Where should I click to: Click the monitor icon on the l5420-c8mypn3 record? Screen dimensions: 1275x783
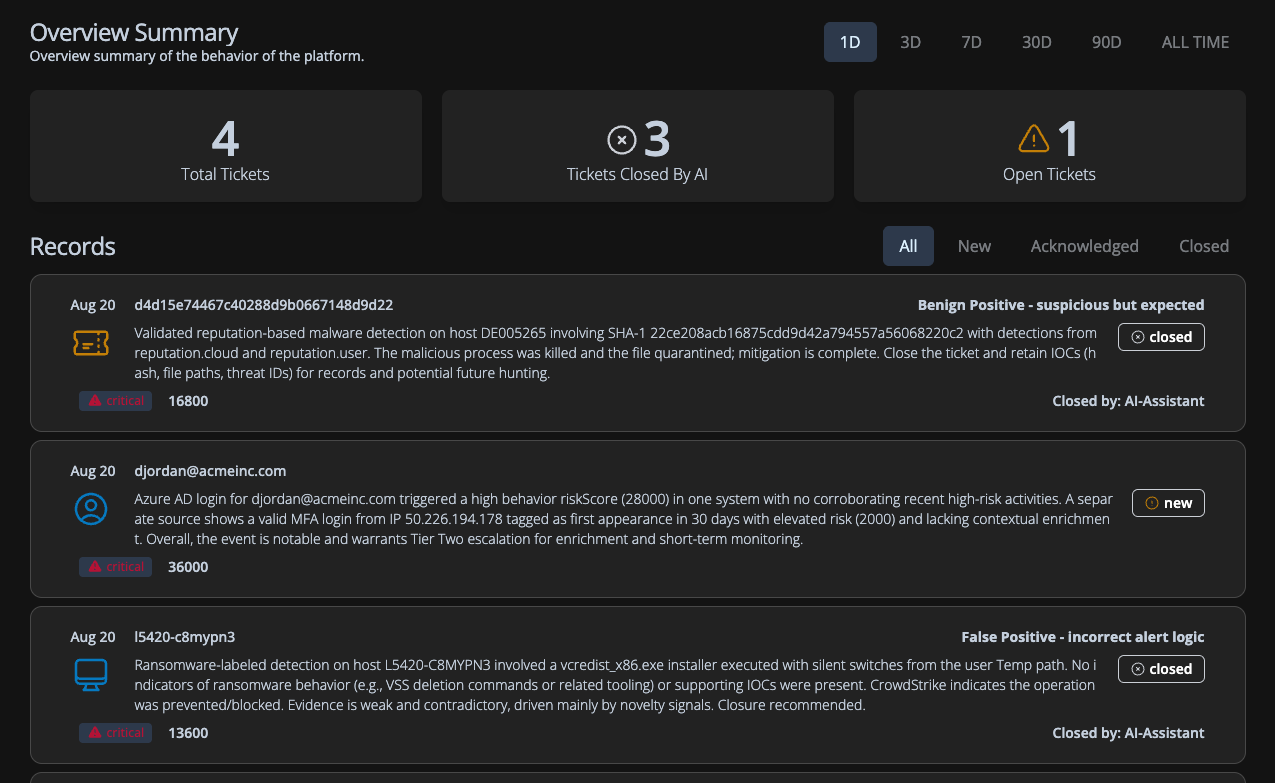(x=92, y=675)
